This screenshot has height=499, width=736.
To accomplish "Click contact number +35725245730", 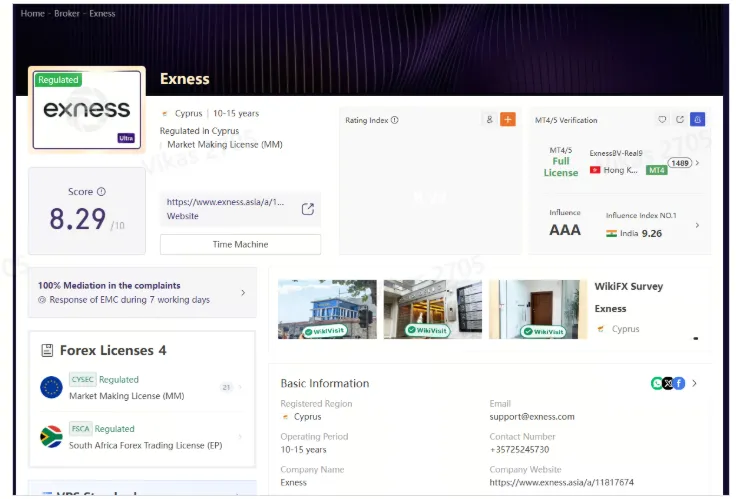I will point(519,449).
